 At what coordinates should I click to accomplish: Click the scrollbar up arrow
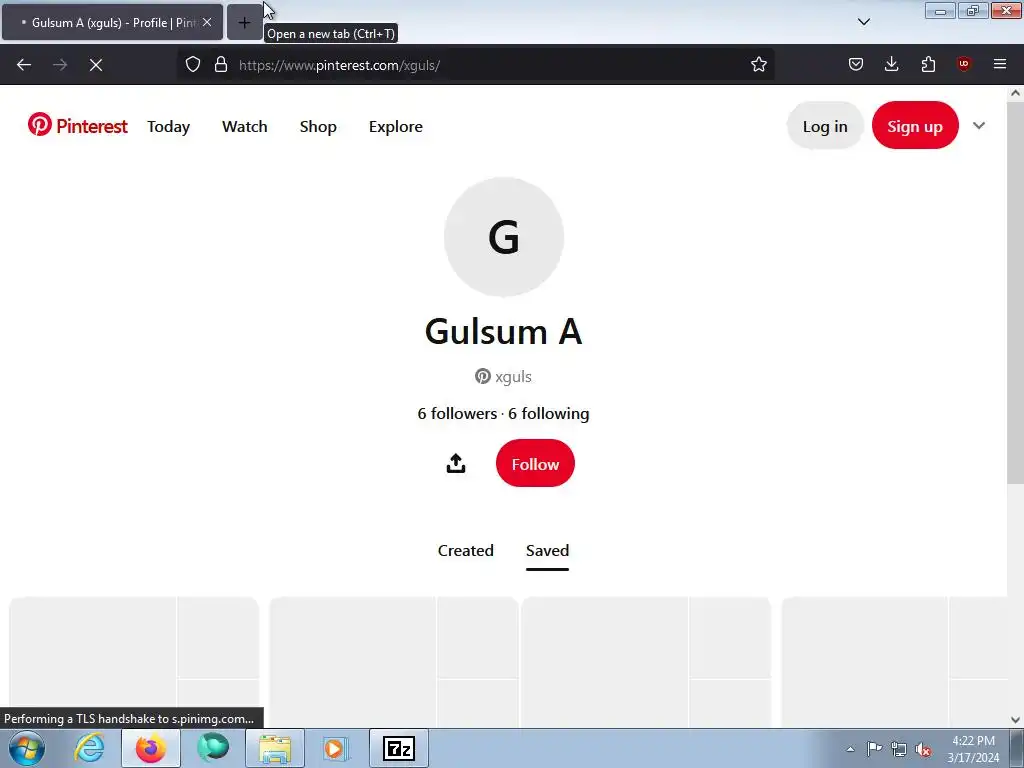coord(1015,93)
